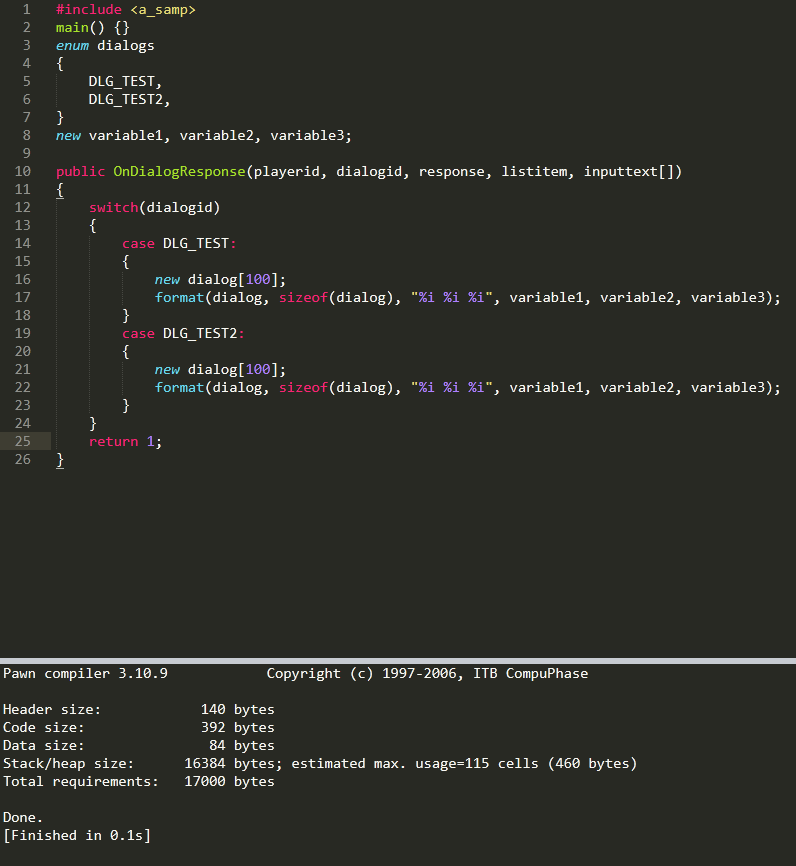796x866 pixels.
Task: Click 'inputtext[]' parameter on line 10
Action: coord(629,172)
